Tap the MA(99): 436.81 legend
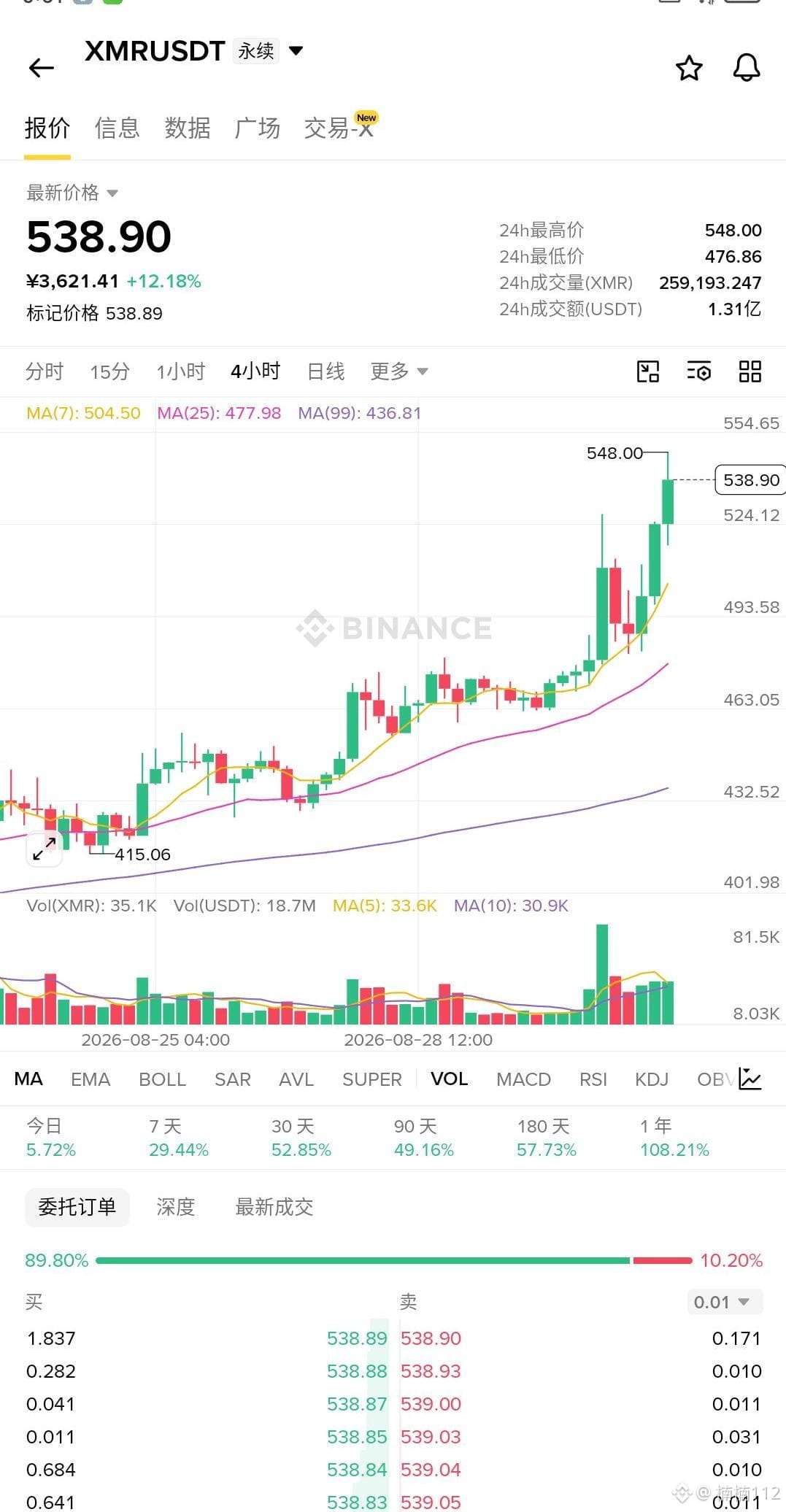 (x=360, y=413)
